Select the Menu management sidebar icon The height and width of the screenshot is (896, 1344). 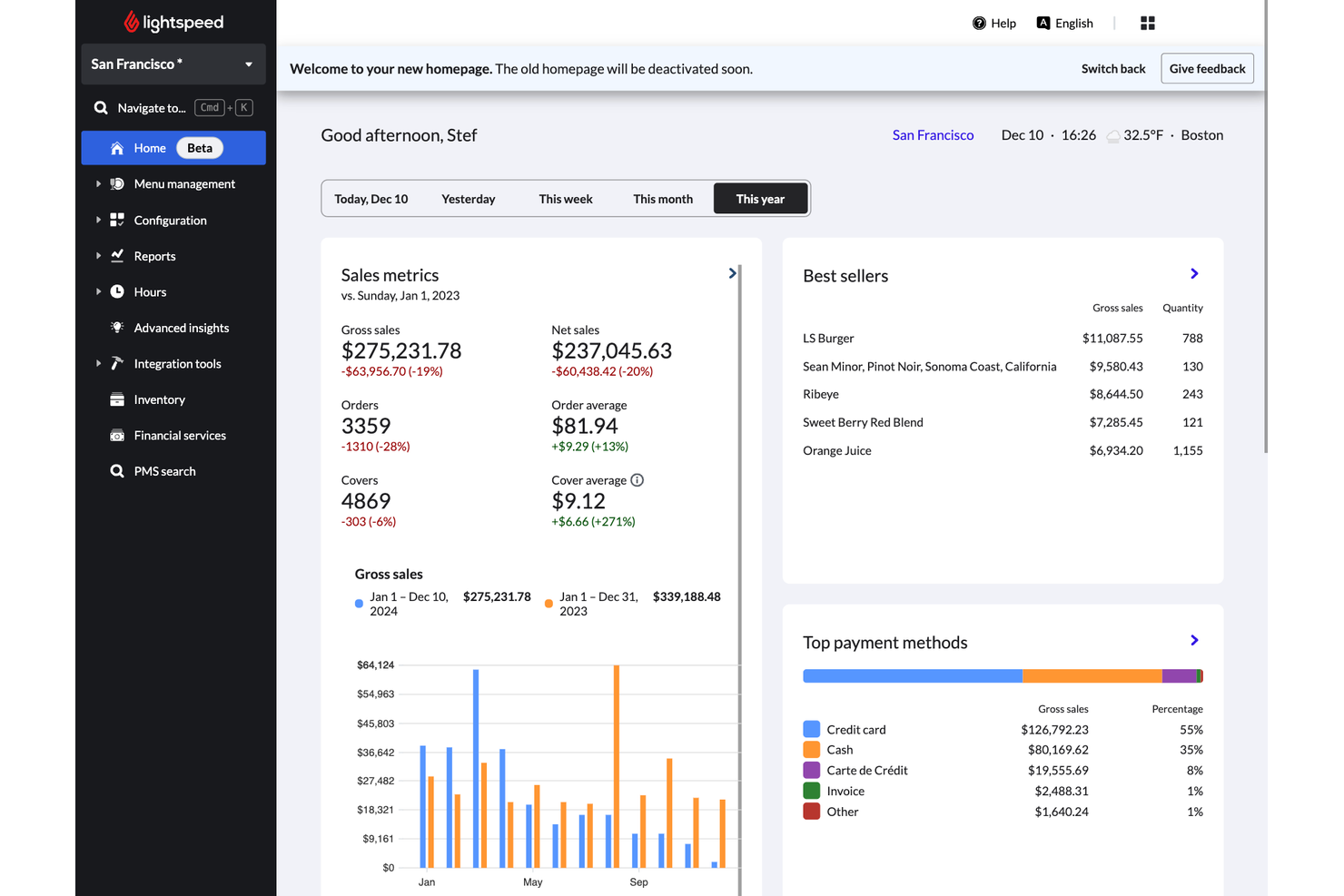117,183
